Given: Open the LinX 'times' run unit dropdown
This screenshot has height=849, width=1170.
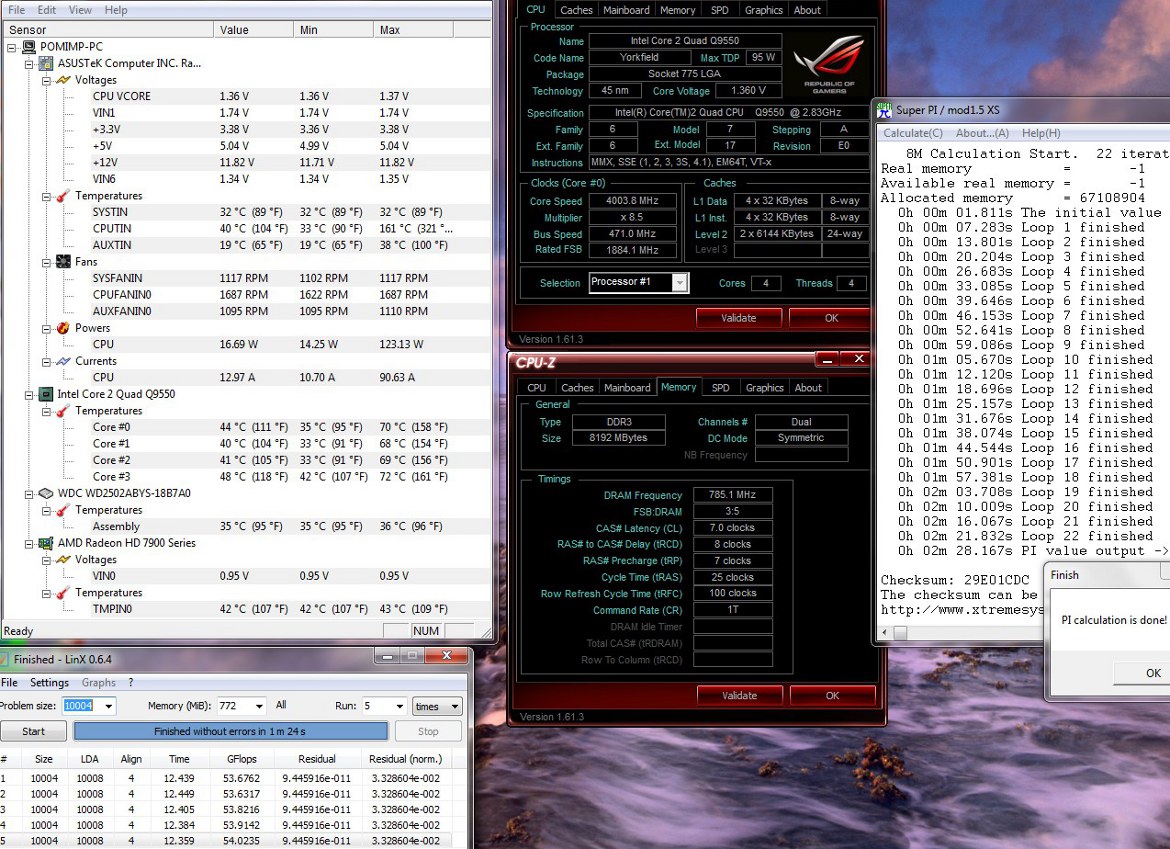Looking at the screenshot, I should (x=455, y=706).
